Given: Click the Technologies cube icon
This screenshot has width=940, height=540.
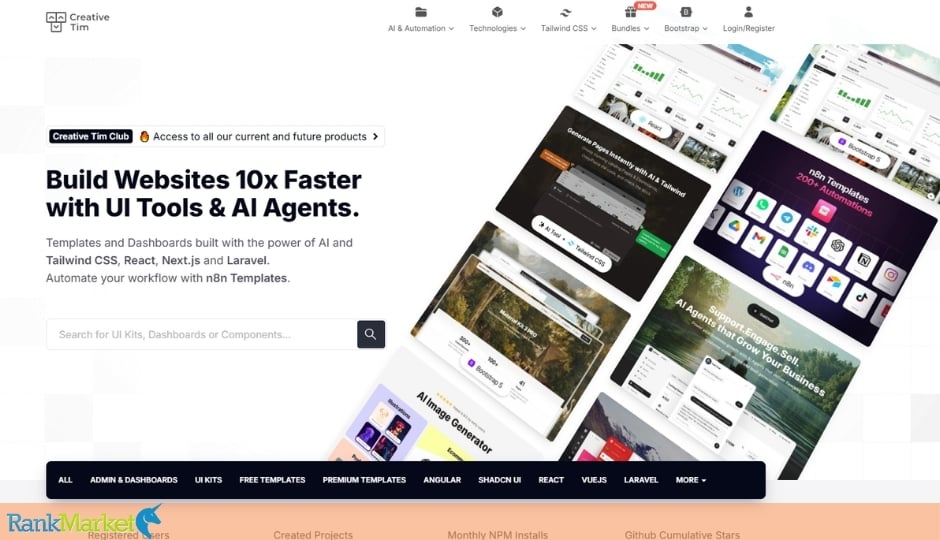Looking at the screenshot, I should [497, 12].
